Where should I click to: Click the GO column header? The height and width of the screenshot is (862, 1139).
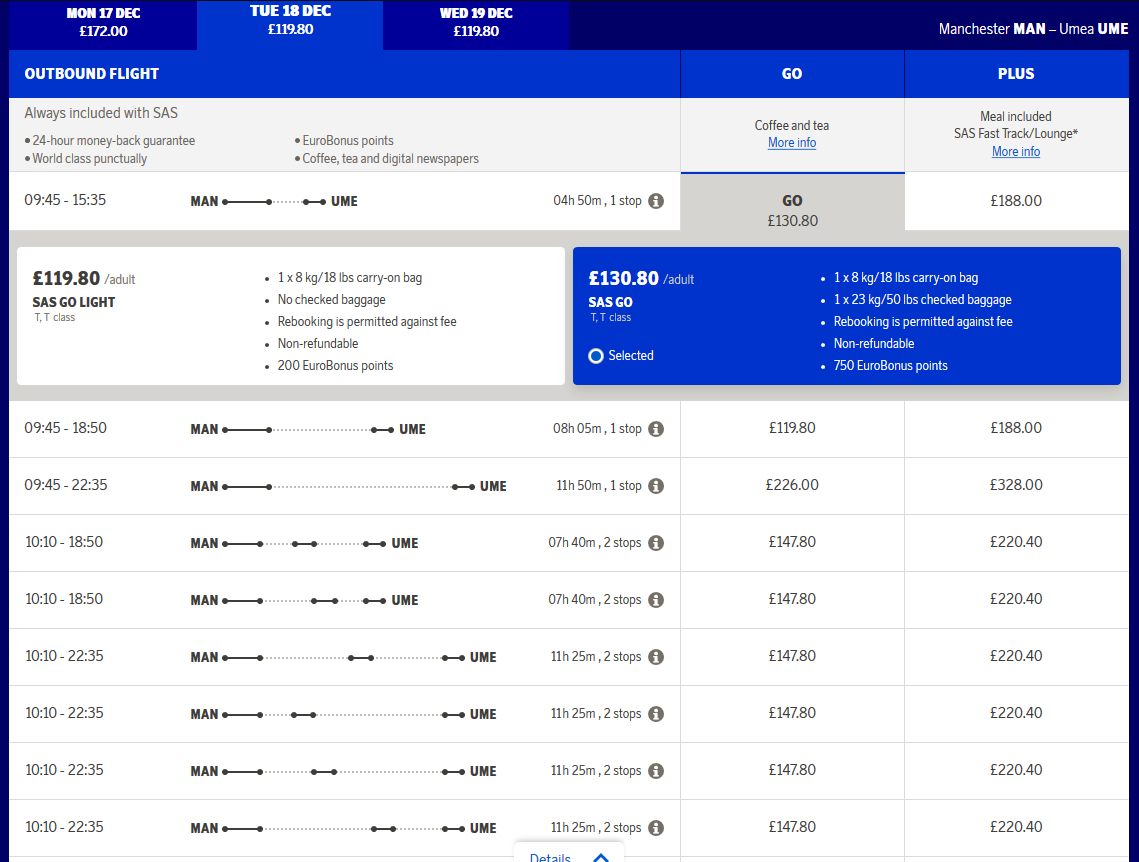point(792,73)
